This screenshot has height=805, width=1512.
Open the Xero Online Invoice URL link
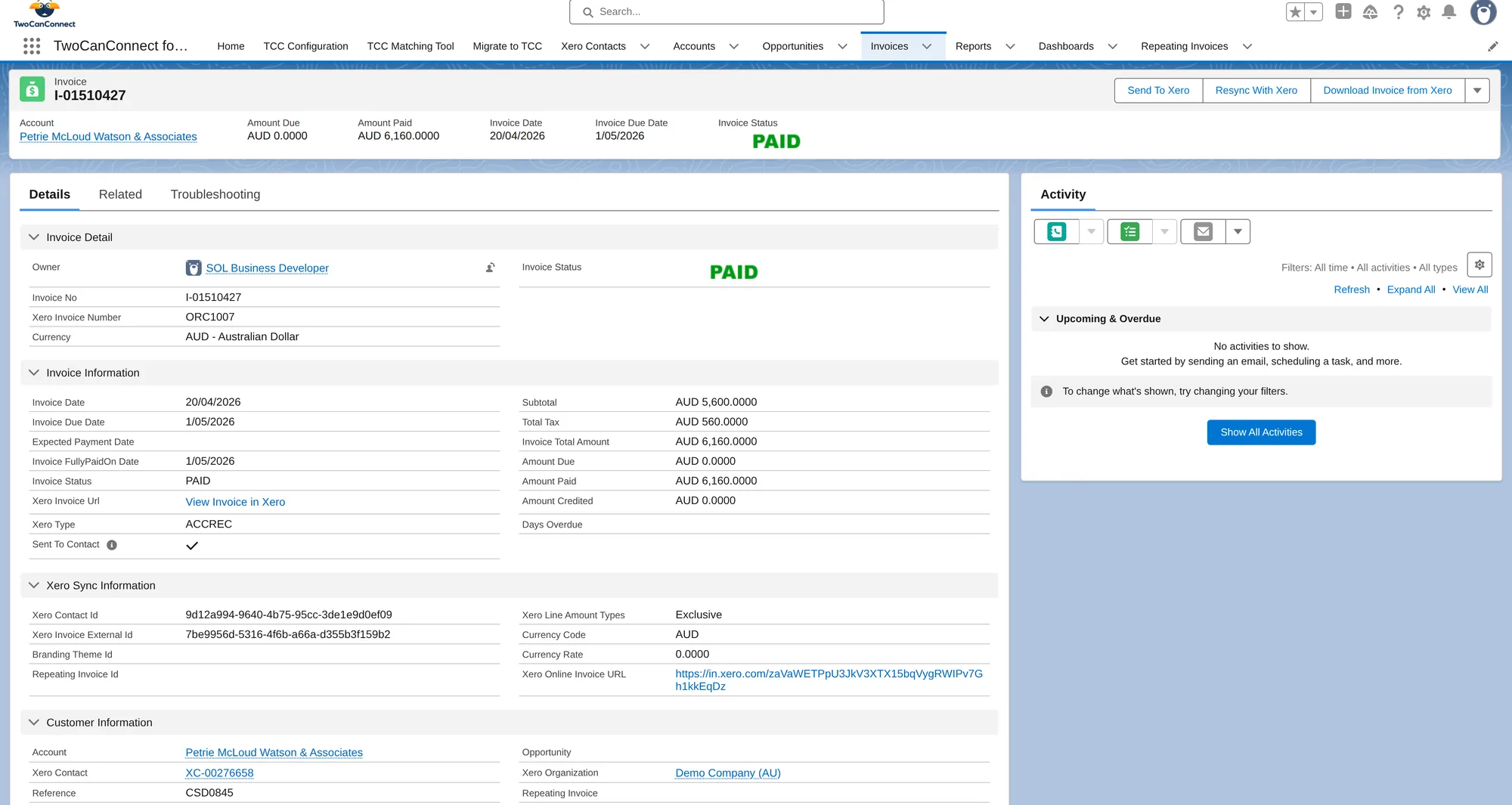tap(829, 680)
